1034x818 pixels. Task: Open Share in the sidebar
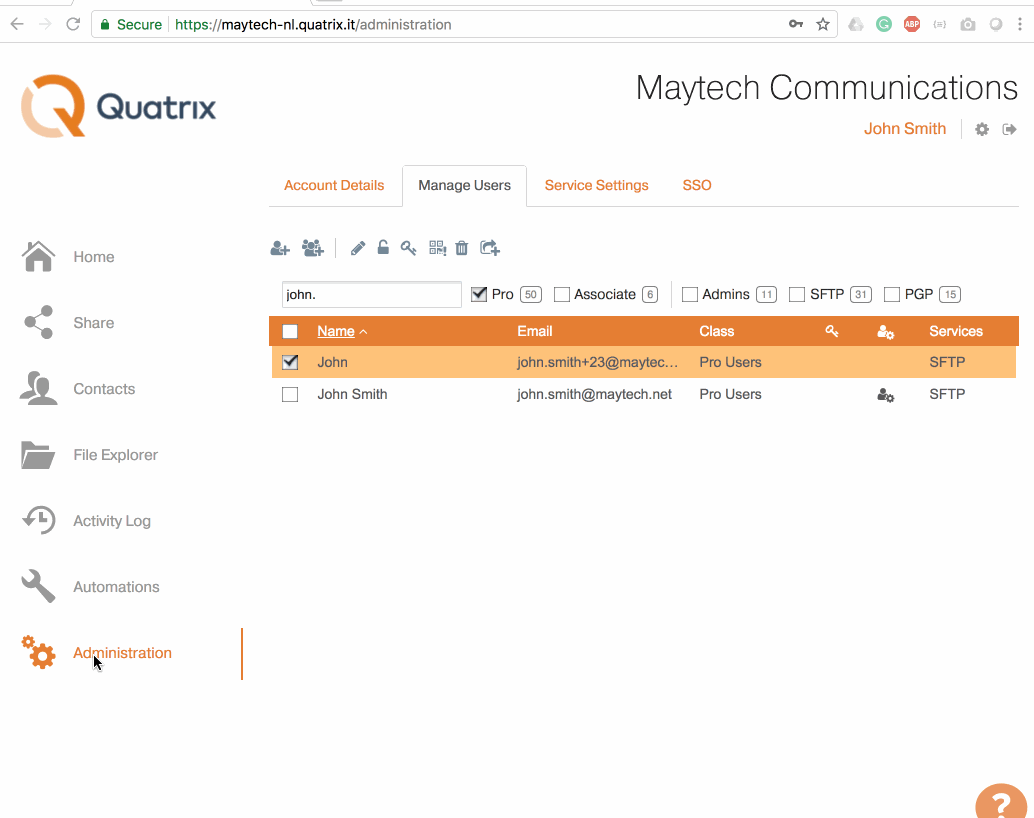(94, 323)
